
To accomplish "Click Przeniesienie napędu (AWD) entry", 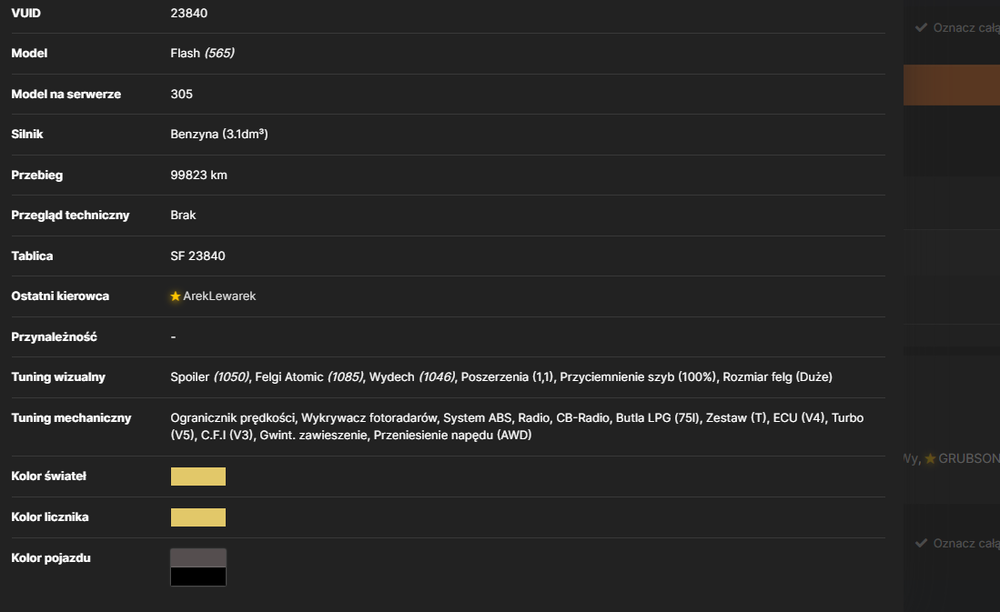I will (x=452, y=435).
